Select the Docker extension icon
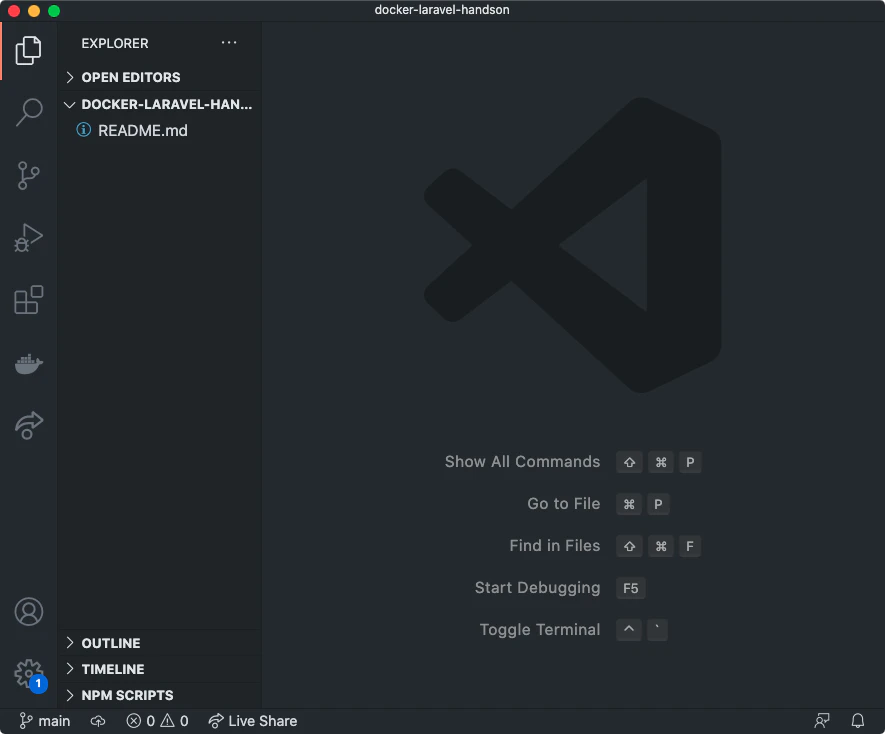885x734 pixels. tap(28, 363)
